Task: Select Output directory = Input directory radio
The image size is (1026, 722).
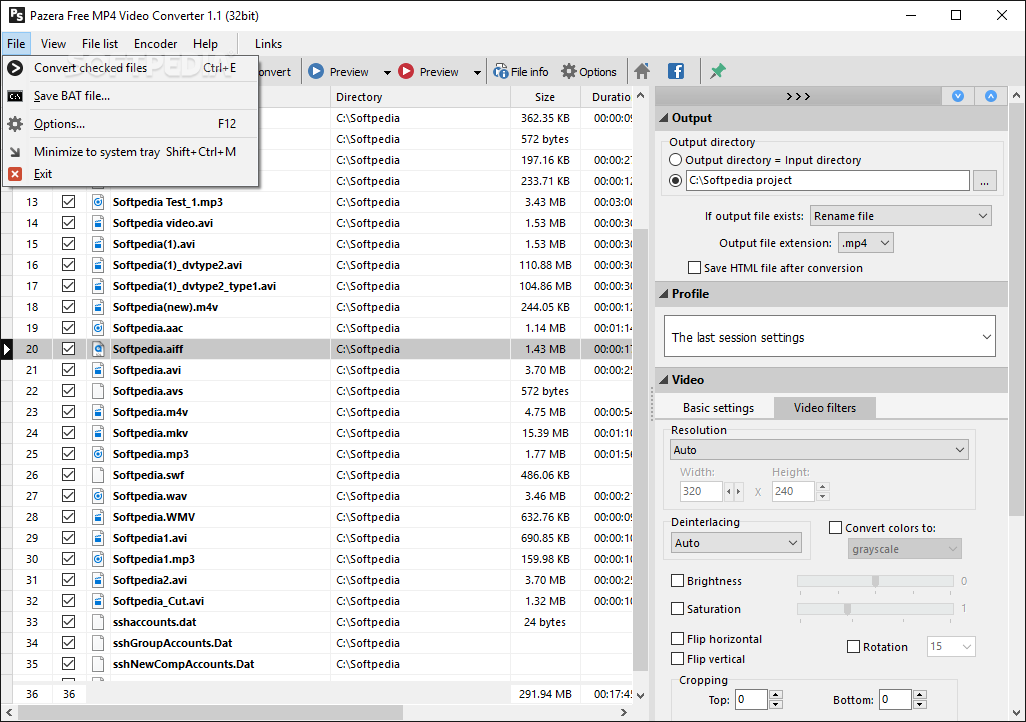Action: 675,160
